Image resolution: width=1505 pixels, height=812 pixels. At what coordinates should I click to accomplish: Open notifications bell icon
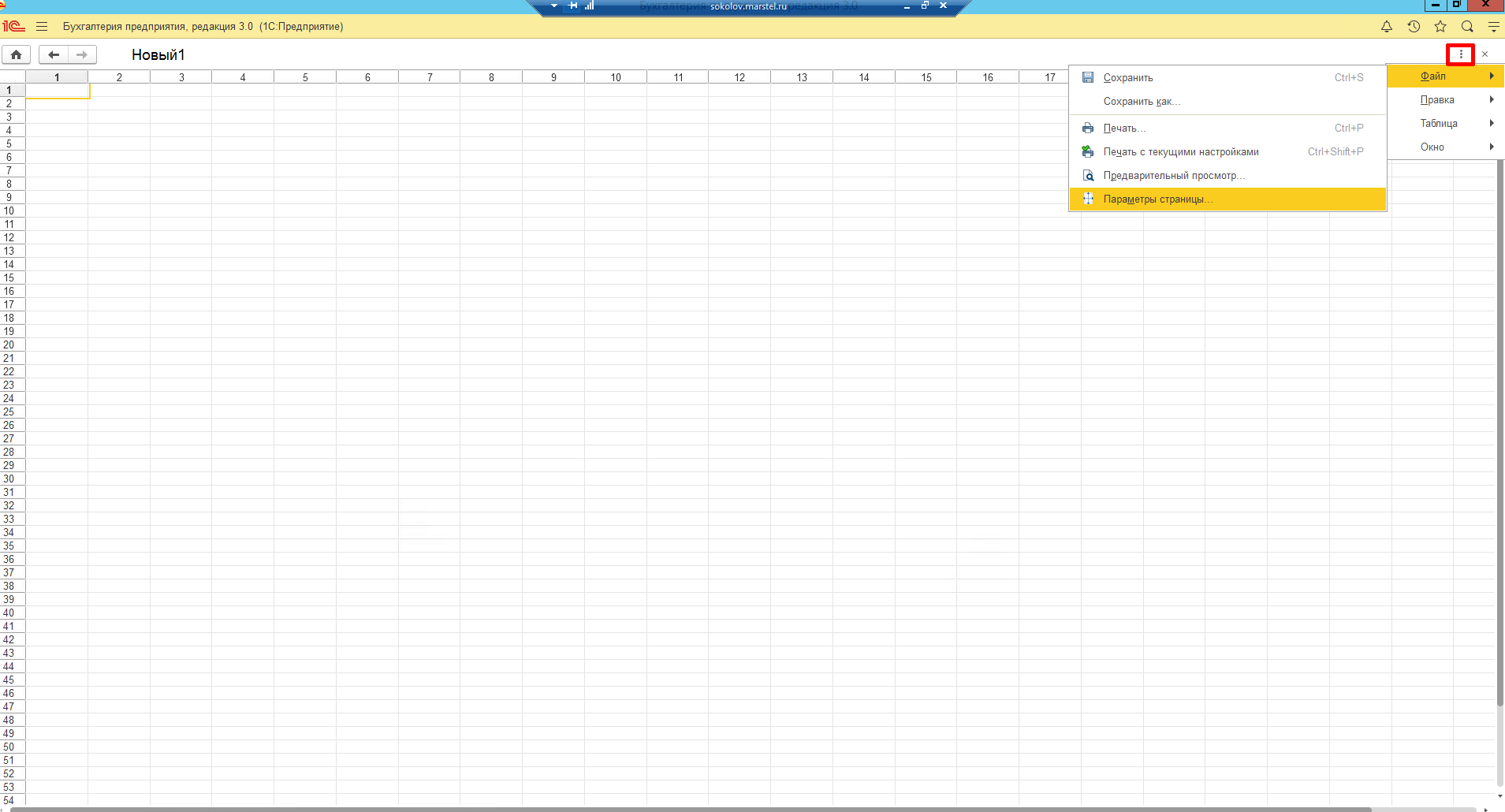(x=1387, y=27)
